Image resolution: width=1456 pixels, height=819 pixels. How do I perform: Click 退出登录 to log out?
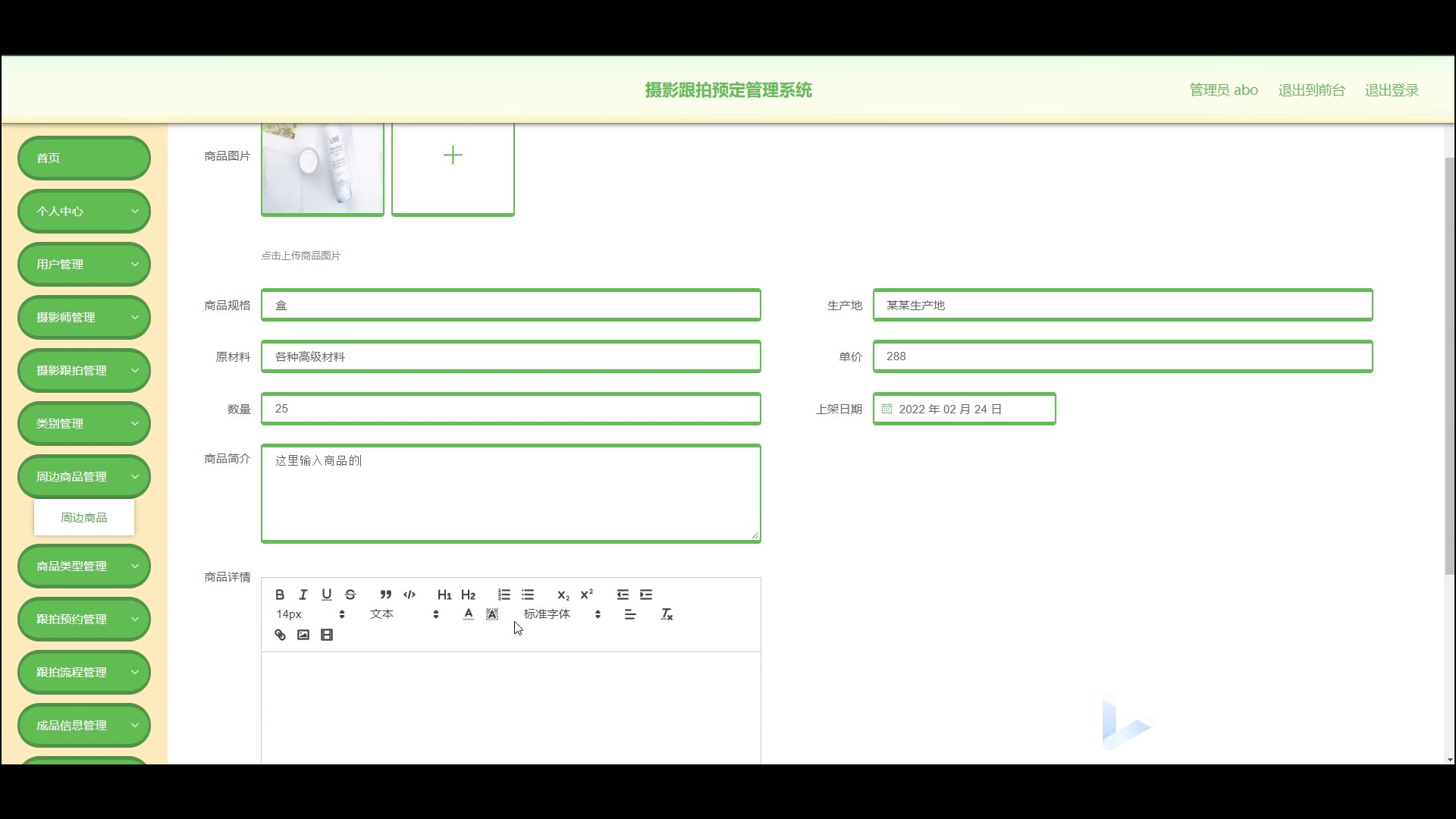point(1392,90)
